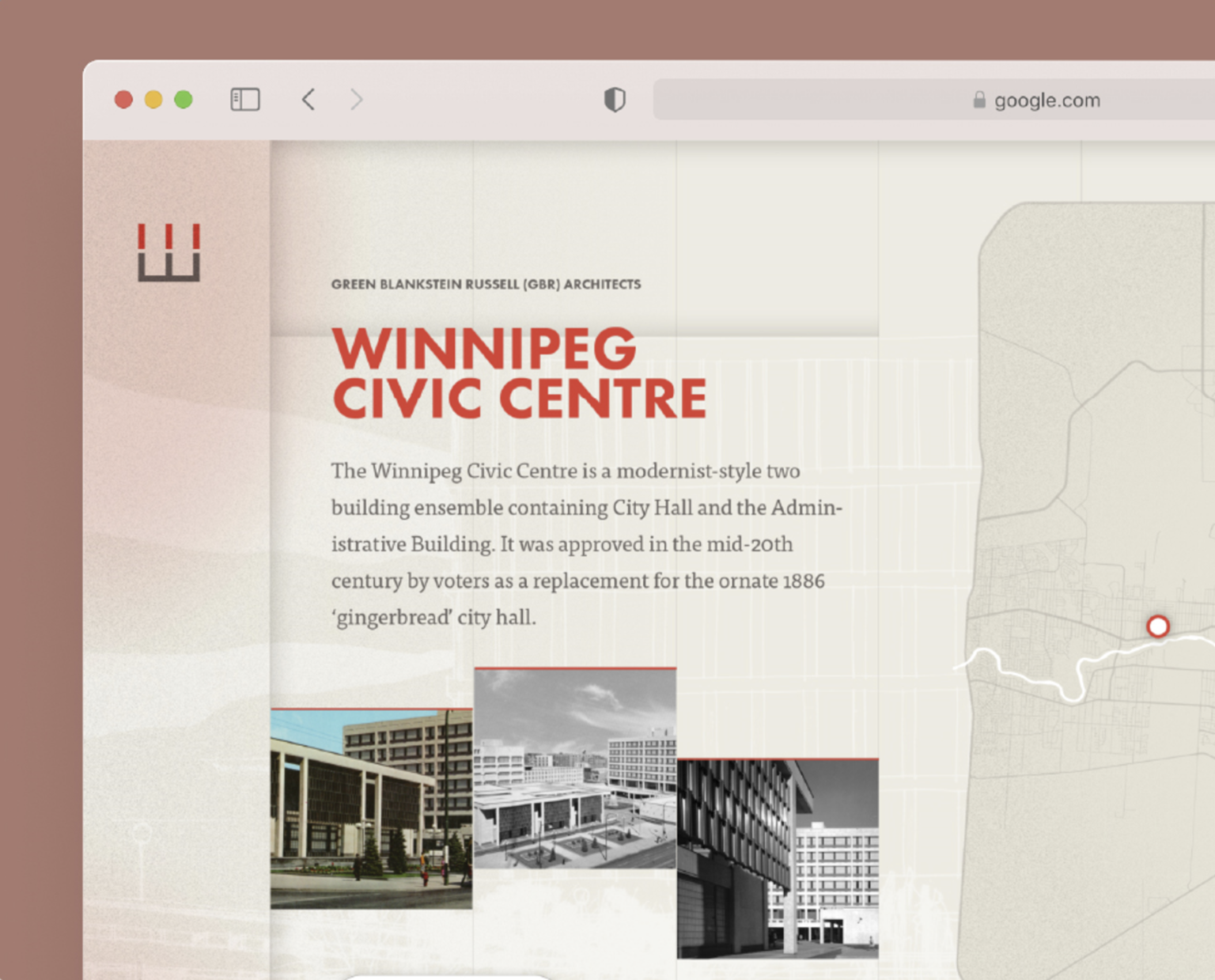Go back with the left chevron
Screen dimensions: 1215x980
tap(308, 100)
